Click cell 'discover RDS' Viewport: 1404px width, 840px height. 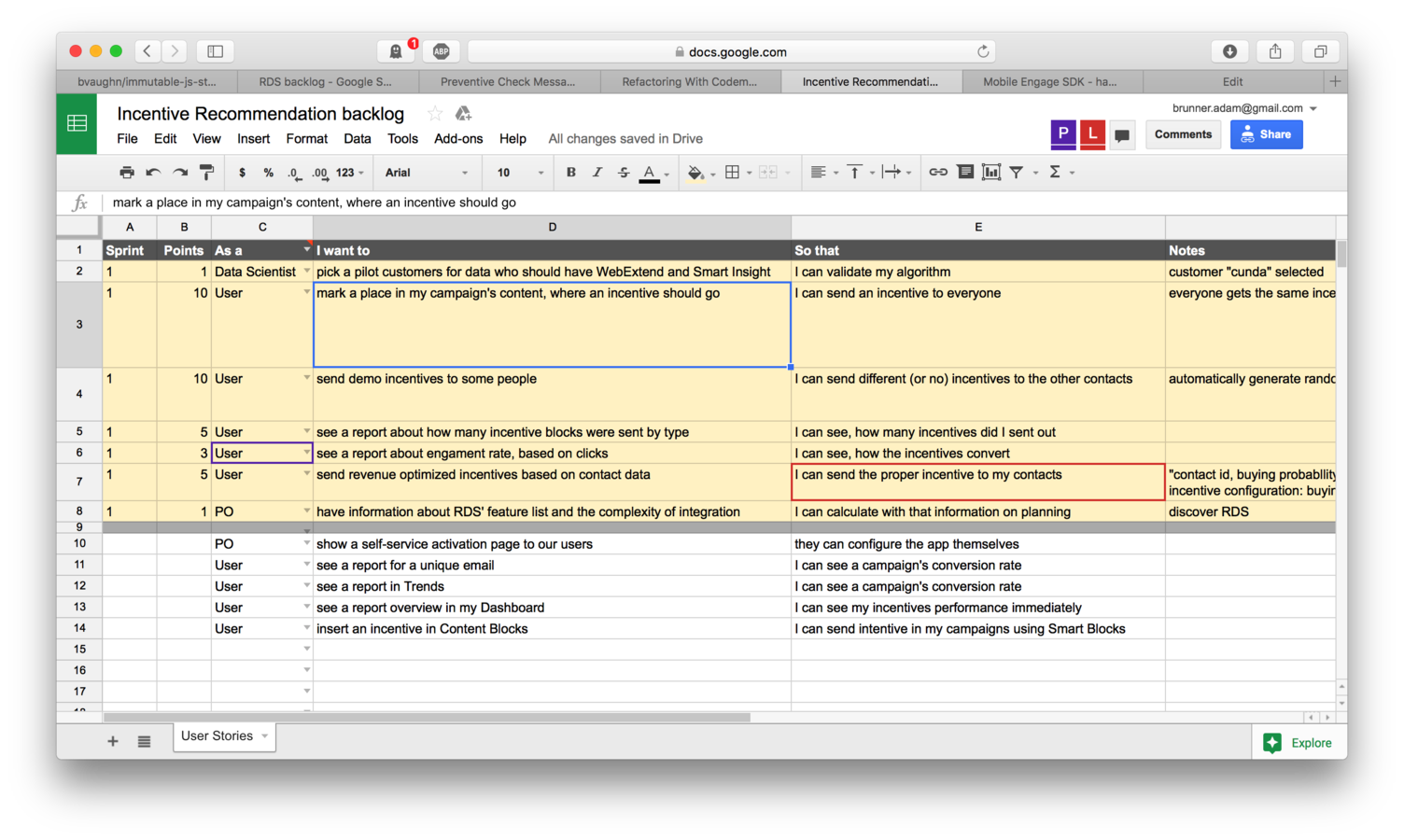tap(1250, 511)
